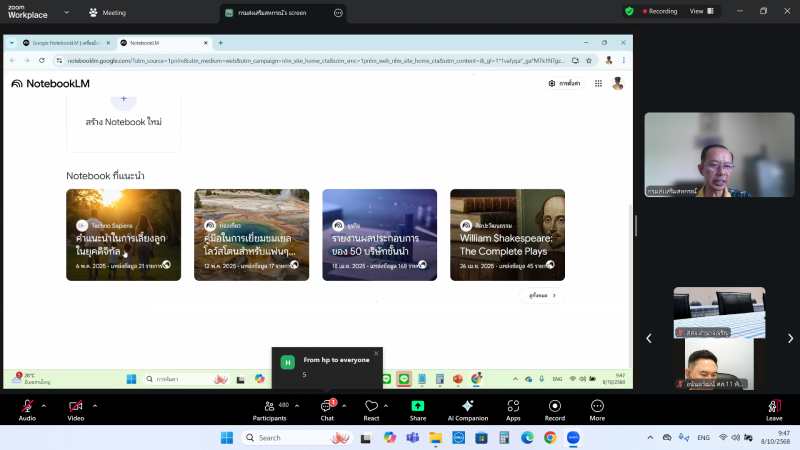
Task: Toggle meeting recording with Record button
Action: [554, 406]
